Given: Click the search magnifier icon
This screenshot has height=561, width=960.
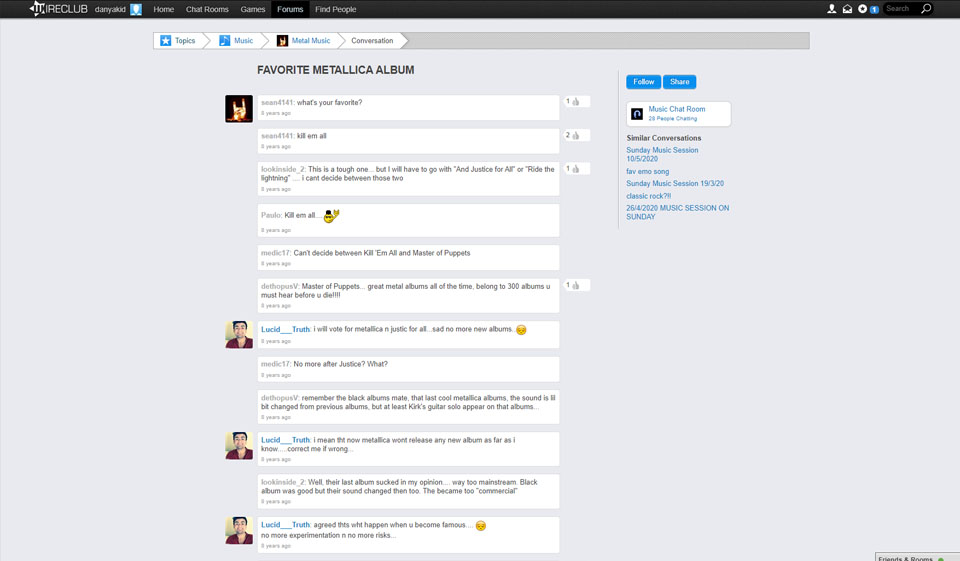Looking at the screenshot, I should pyautogui.click(x=926, y=9).
